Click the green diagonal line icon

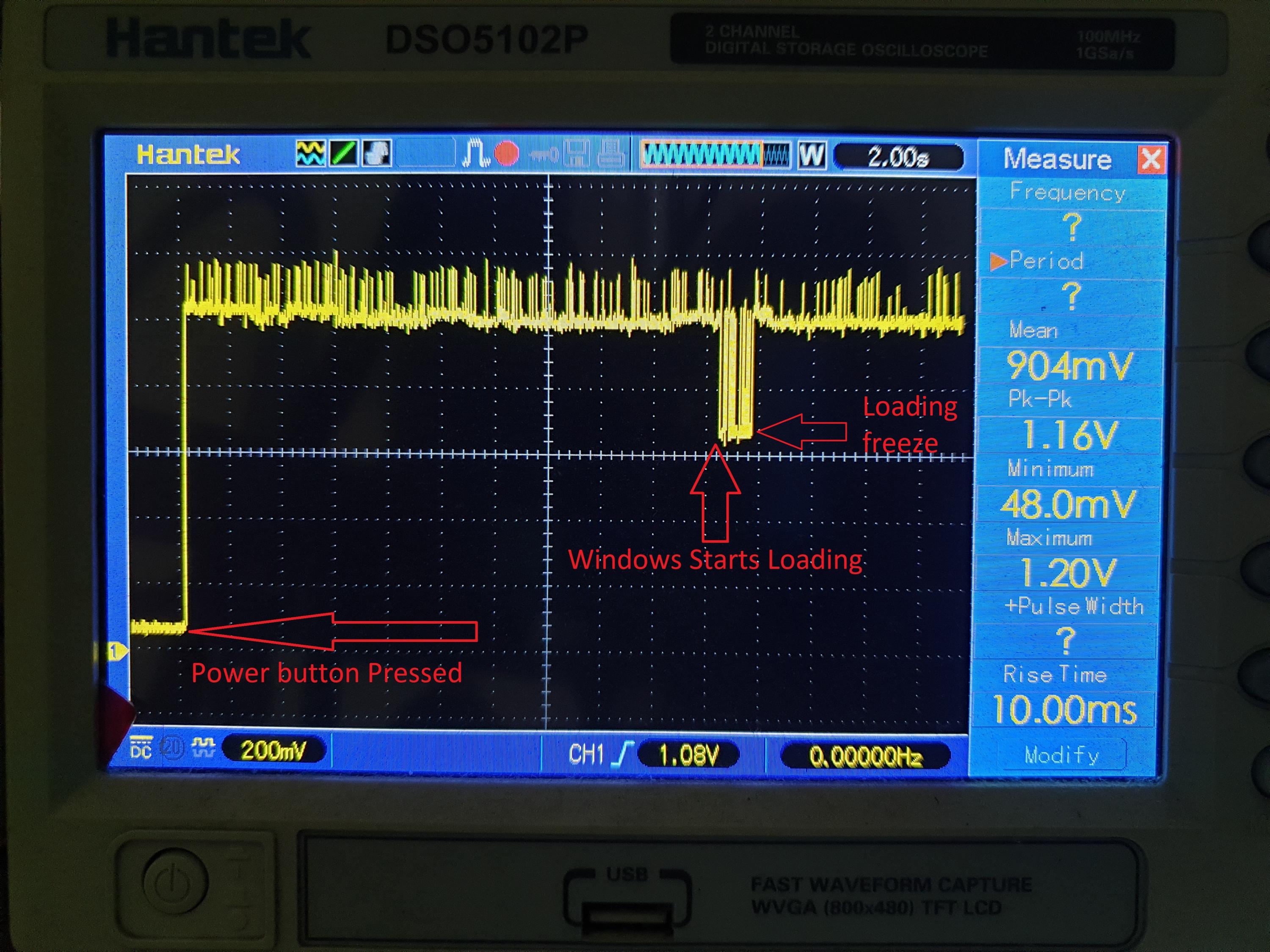click(x=343, y=154)
